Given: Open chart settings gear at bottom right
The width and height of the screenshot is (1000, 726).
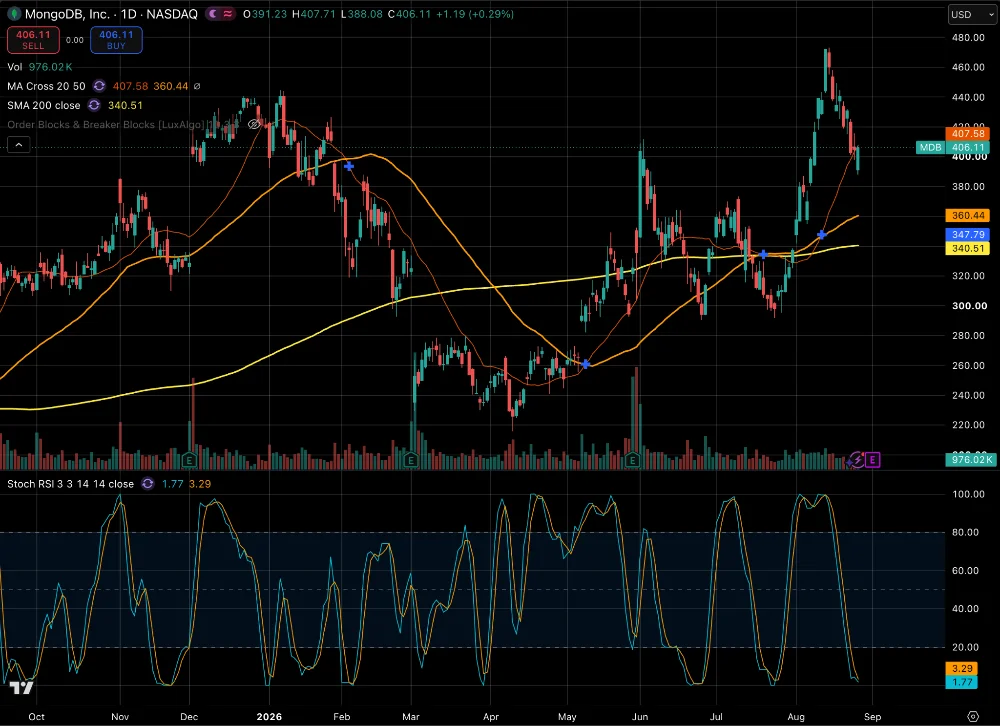Looking at the screenshot, I should point(973,716).
